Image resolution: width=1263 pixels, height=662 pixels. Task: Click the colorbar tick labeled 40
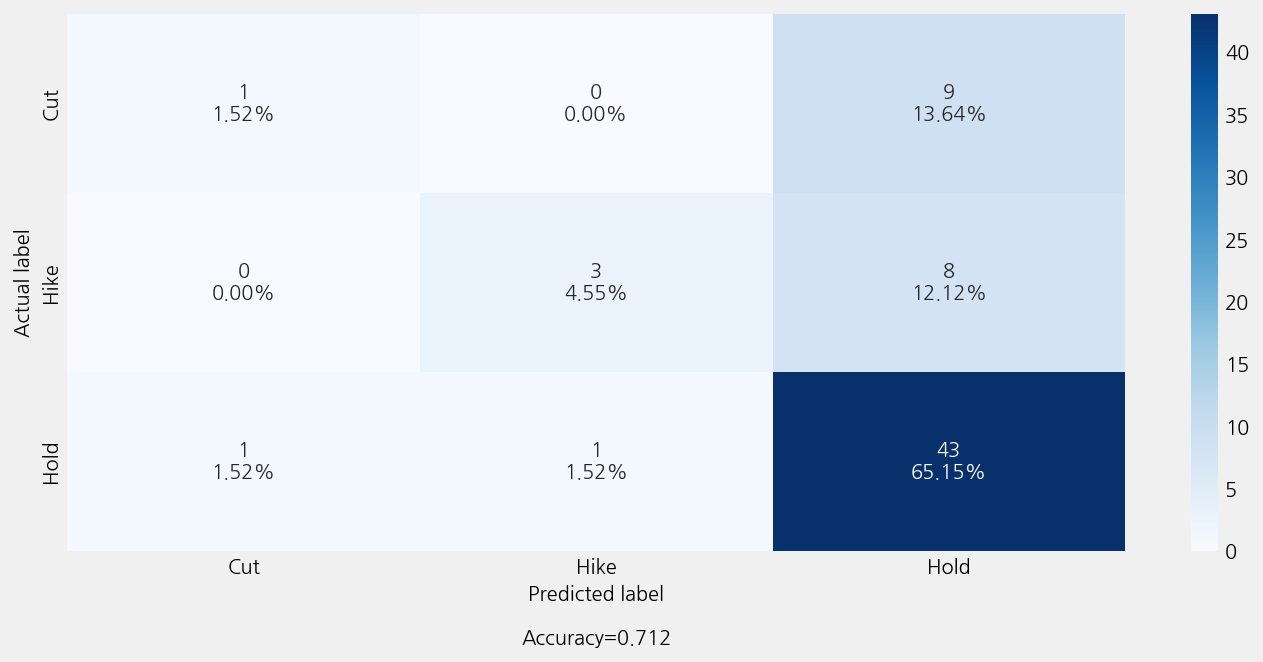1237,53
